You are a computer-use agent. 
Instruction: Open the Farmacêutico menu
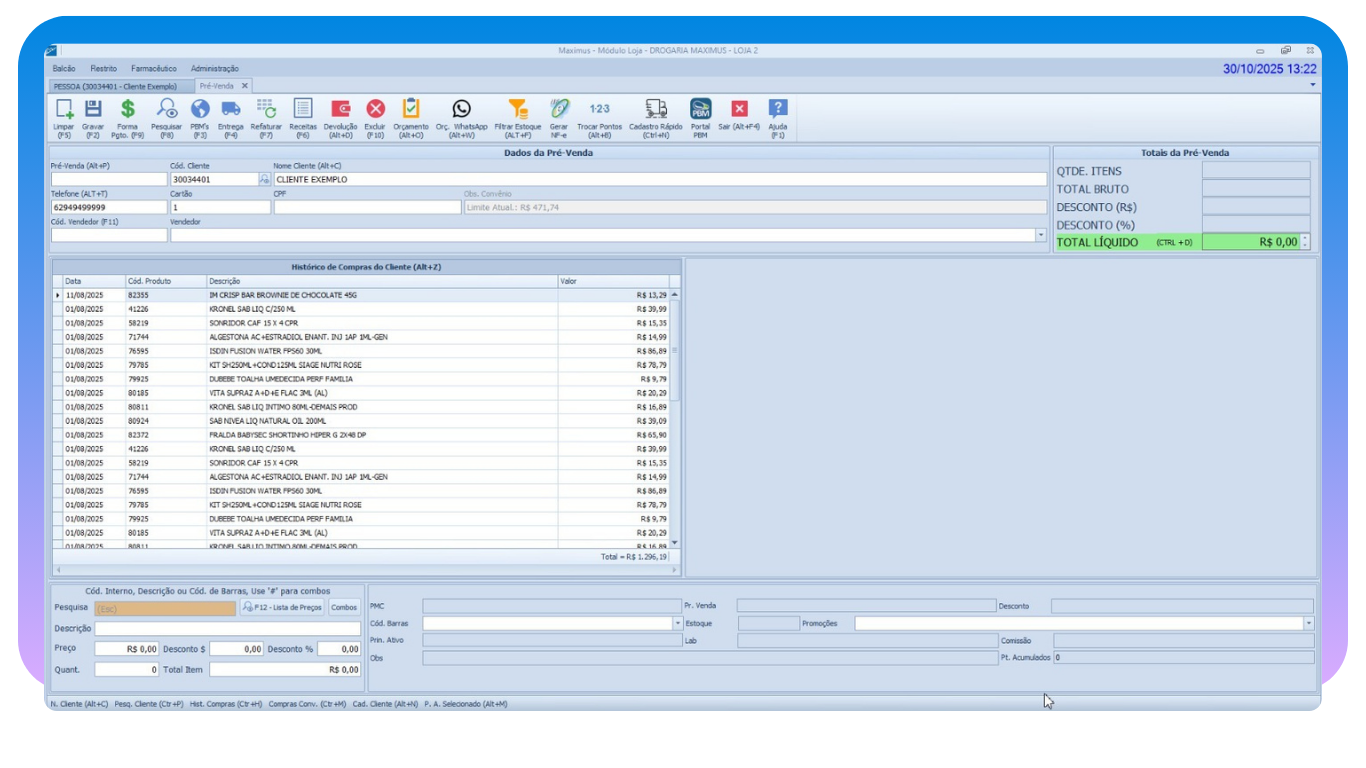(153, 68)
